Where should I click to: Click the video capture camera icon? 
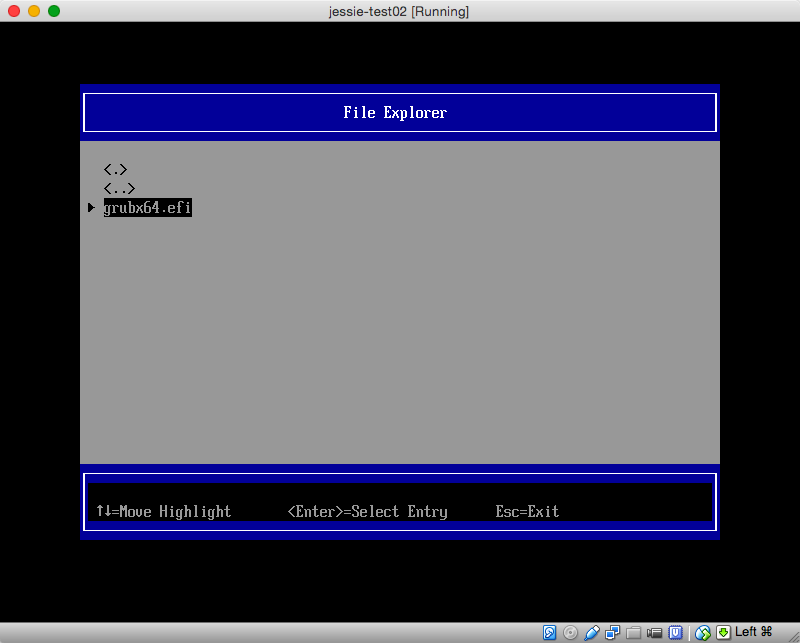click(654, 633)
